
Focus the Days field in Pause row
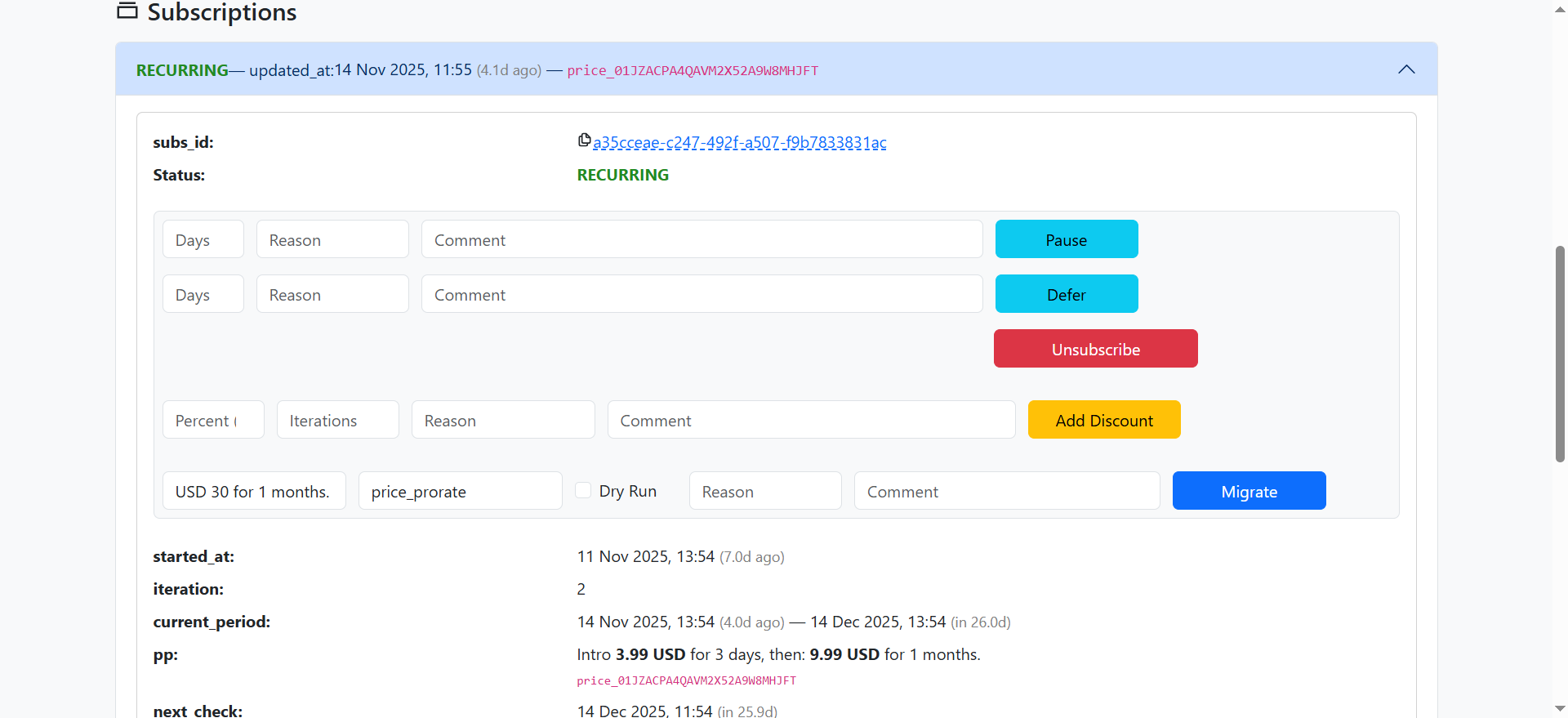point(203,239)
